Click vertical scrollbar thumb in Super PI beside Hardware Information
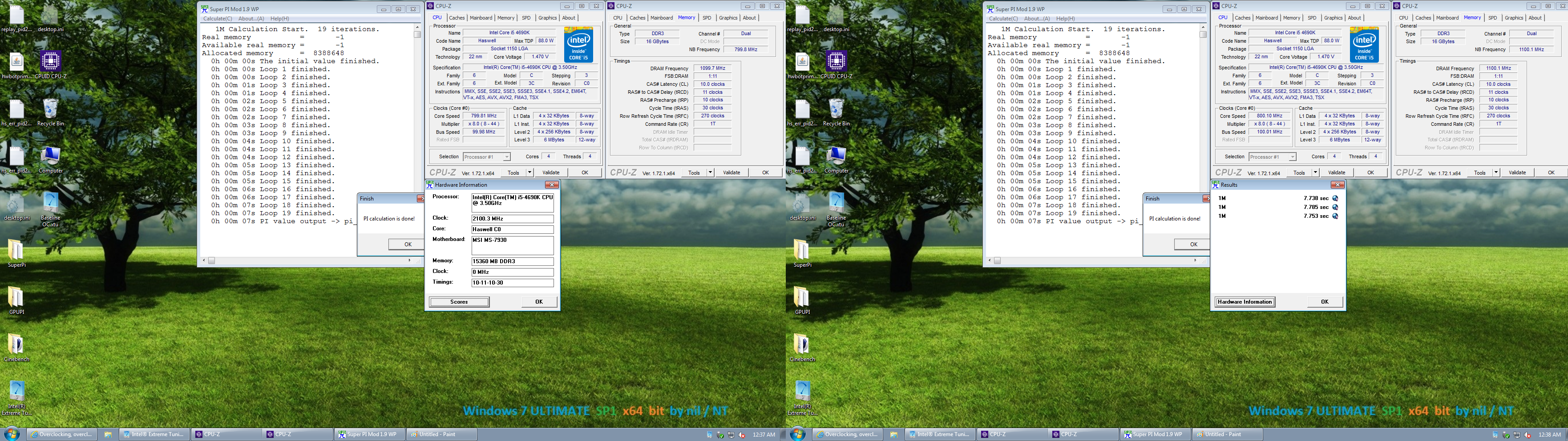The height and width of the screenshot is (441, 1568). click(417, 35)
